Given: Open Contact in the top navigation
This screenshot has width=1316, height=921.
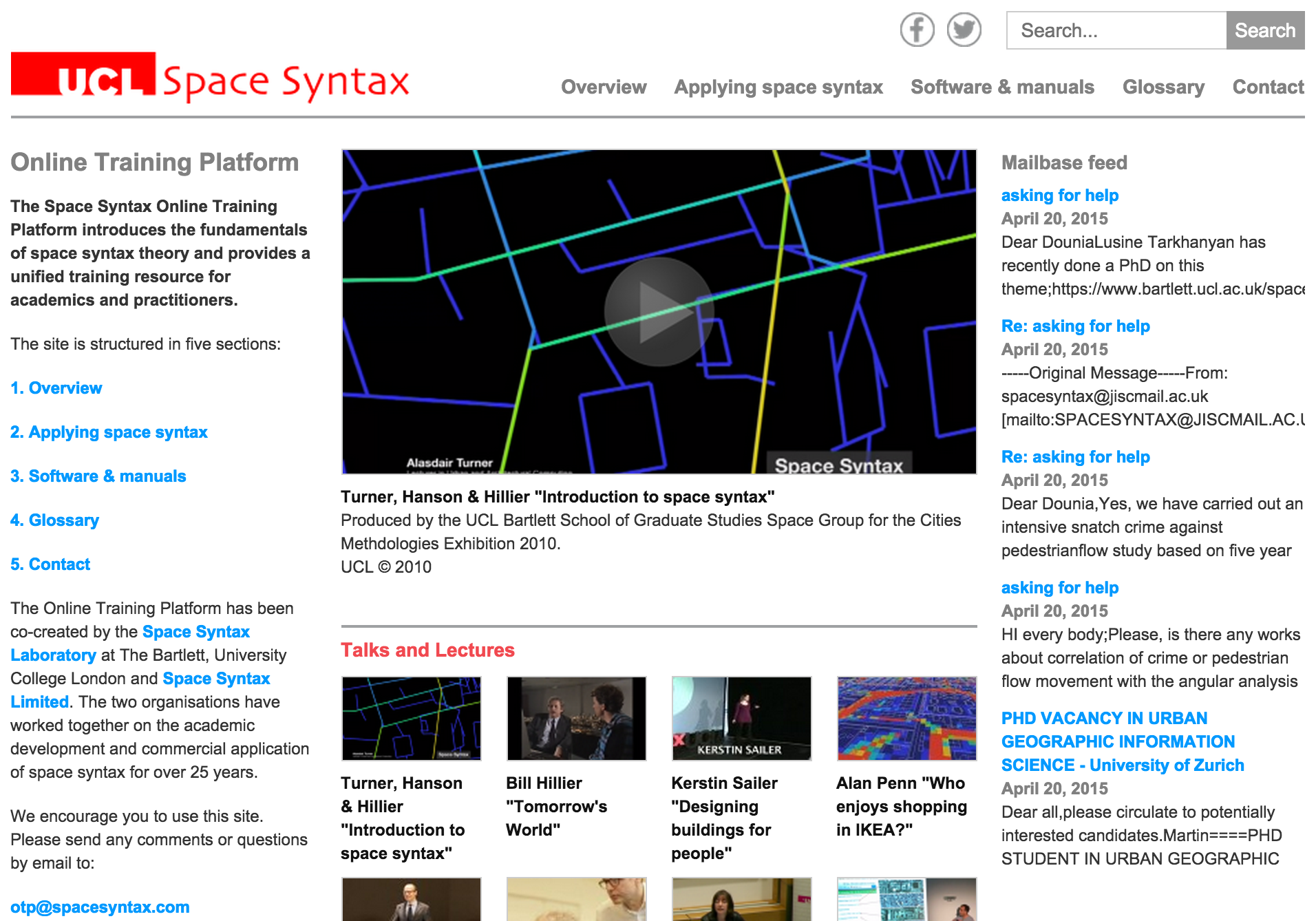Looking at the screenshot, I should point(1268,87).
